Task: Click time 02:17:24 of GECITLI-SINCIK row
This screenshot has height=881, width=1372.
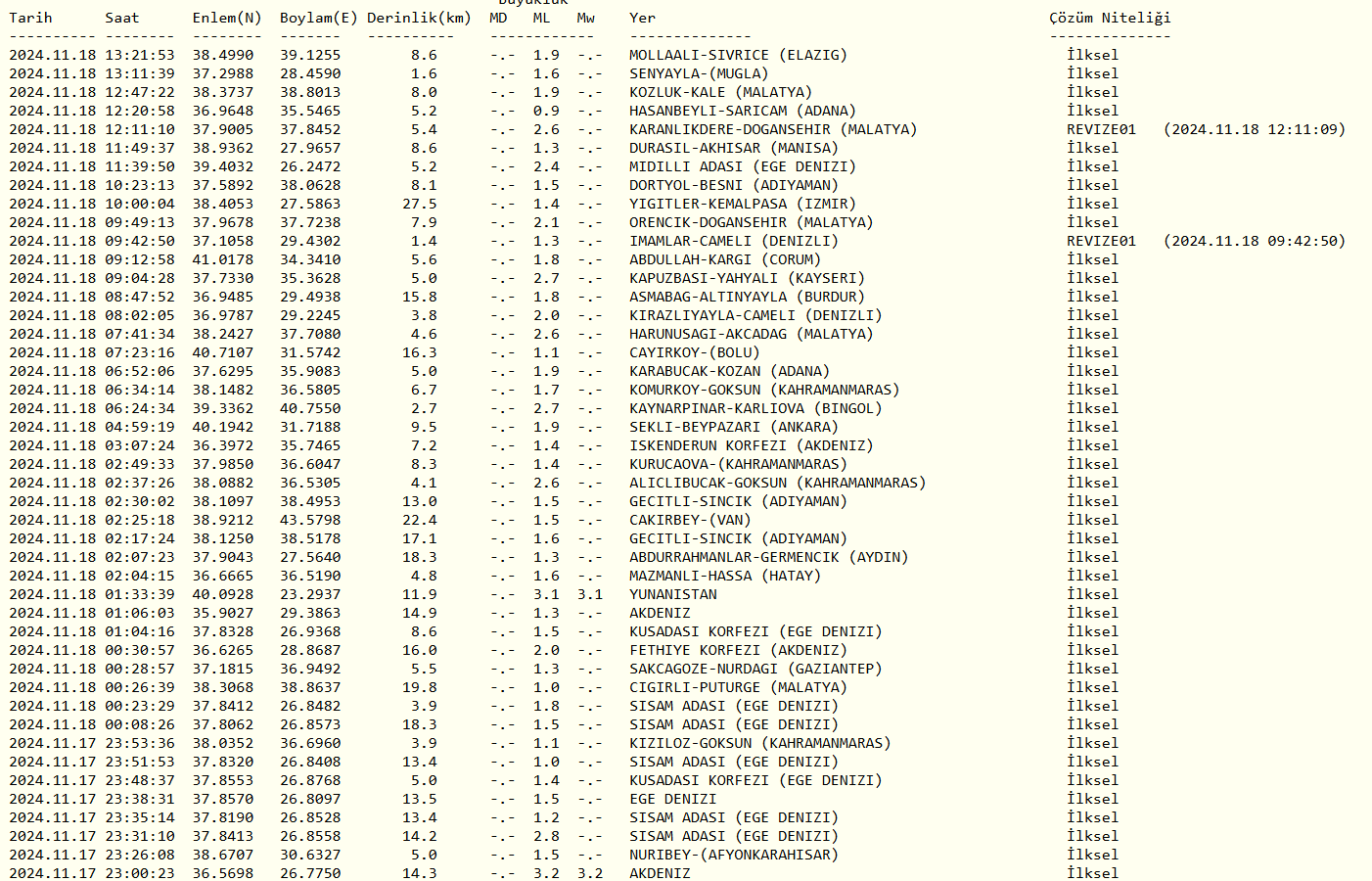Action: (x=140, y=538)
